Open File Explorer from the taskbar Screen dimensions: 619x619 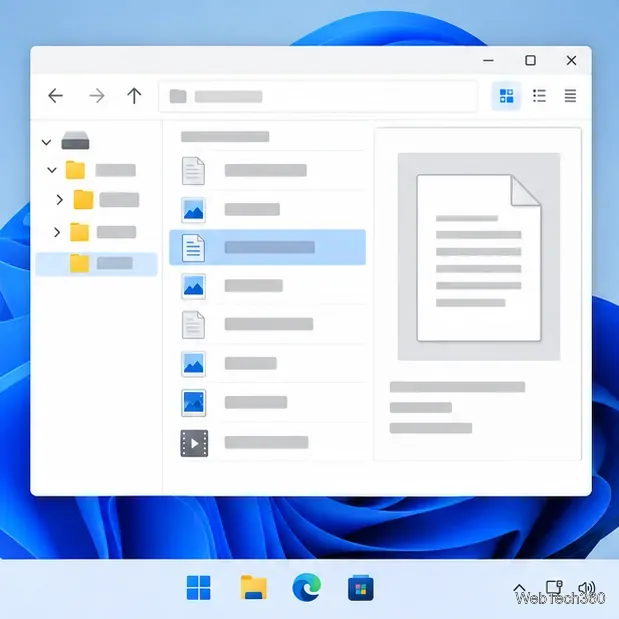pos(253,587)
